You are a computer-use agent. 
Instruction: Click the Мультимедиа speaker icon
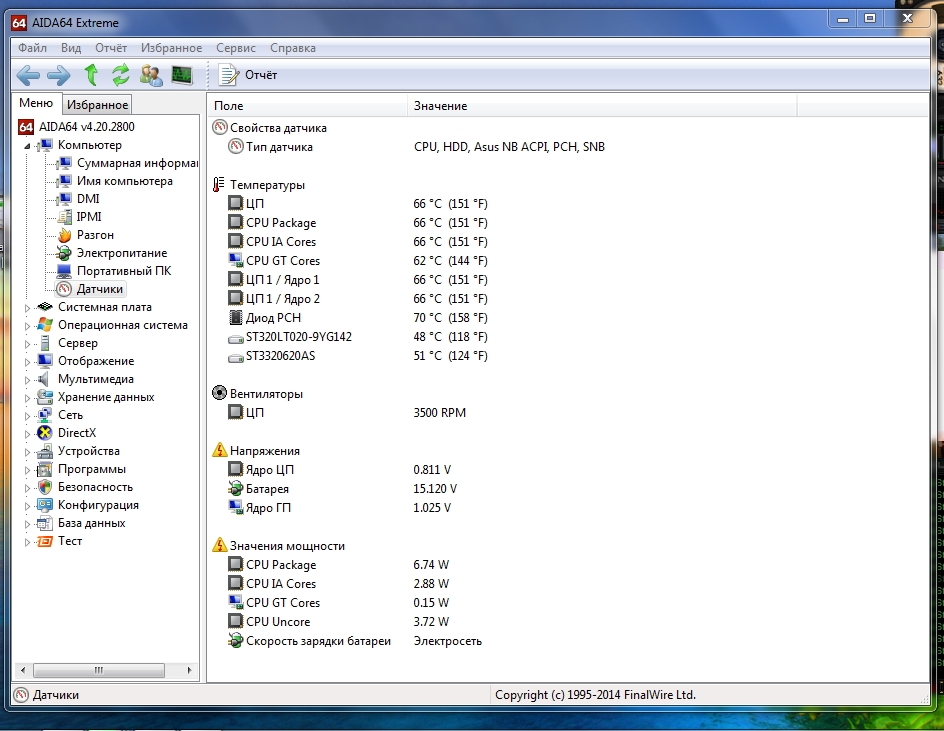click(x=45, y=379)
